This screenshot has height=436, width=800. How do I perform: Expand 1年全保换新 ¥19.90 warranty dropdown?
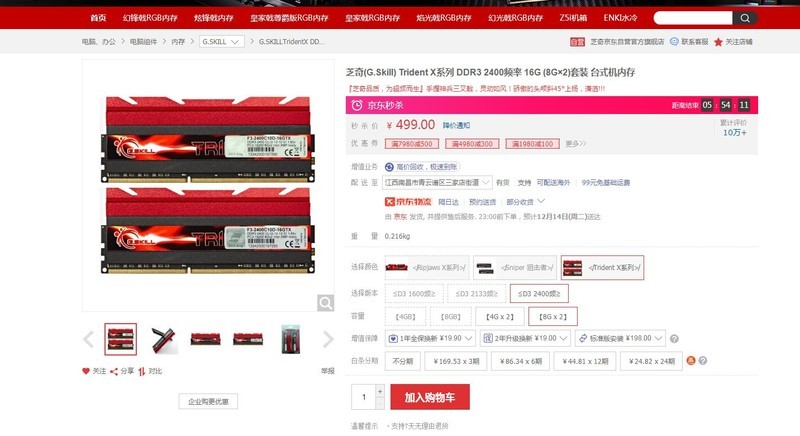(430, 338)
